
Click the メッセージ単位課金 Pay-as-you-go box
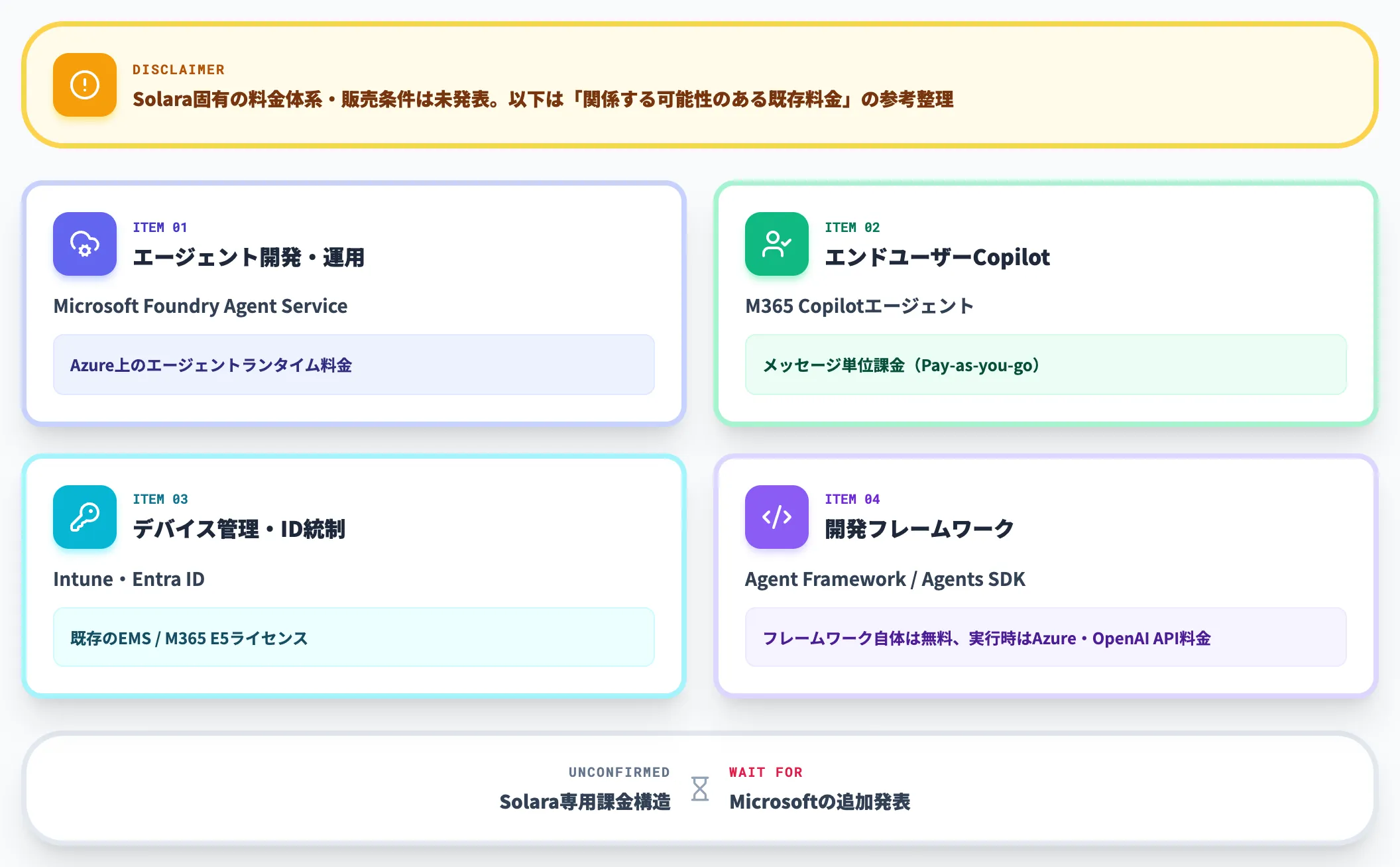pos(1046,365)
